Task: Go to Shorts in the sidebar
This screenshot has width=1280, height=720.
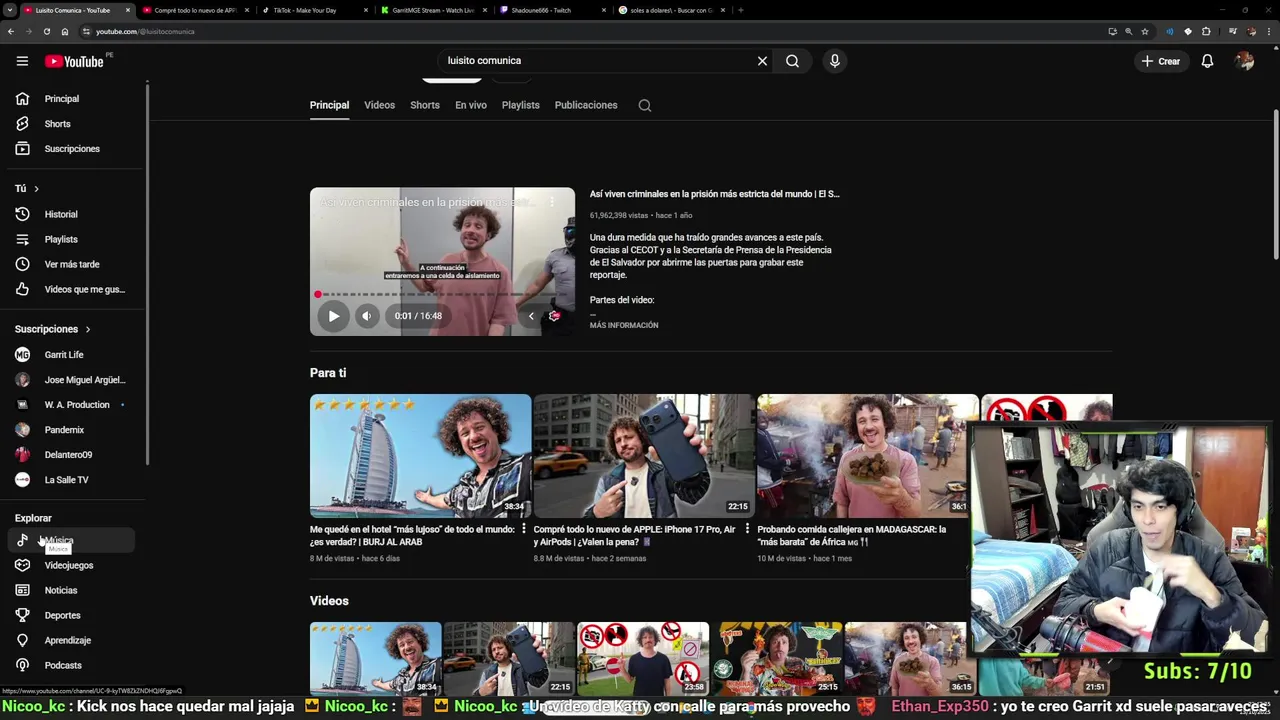Action: 70,124
